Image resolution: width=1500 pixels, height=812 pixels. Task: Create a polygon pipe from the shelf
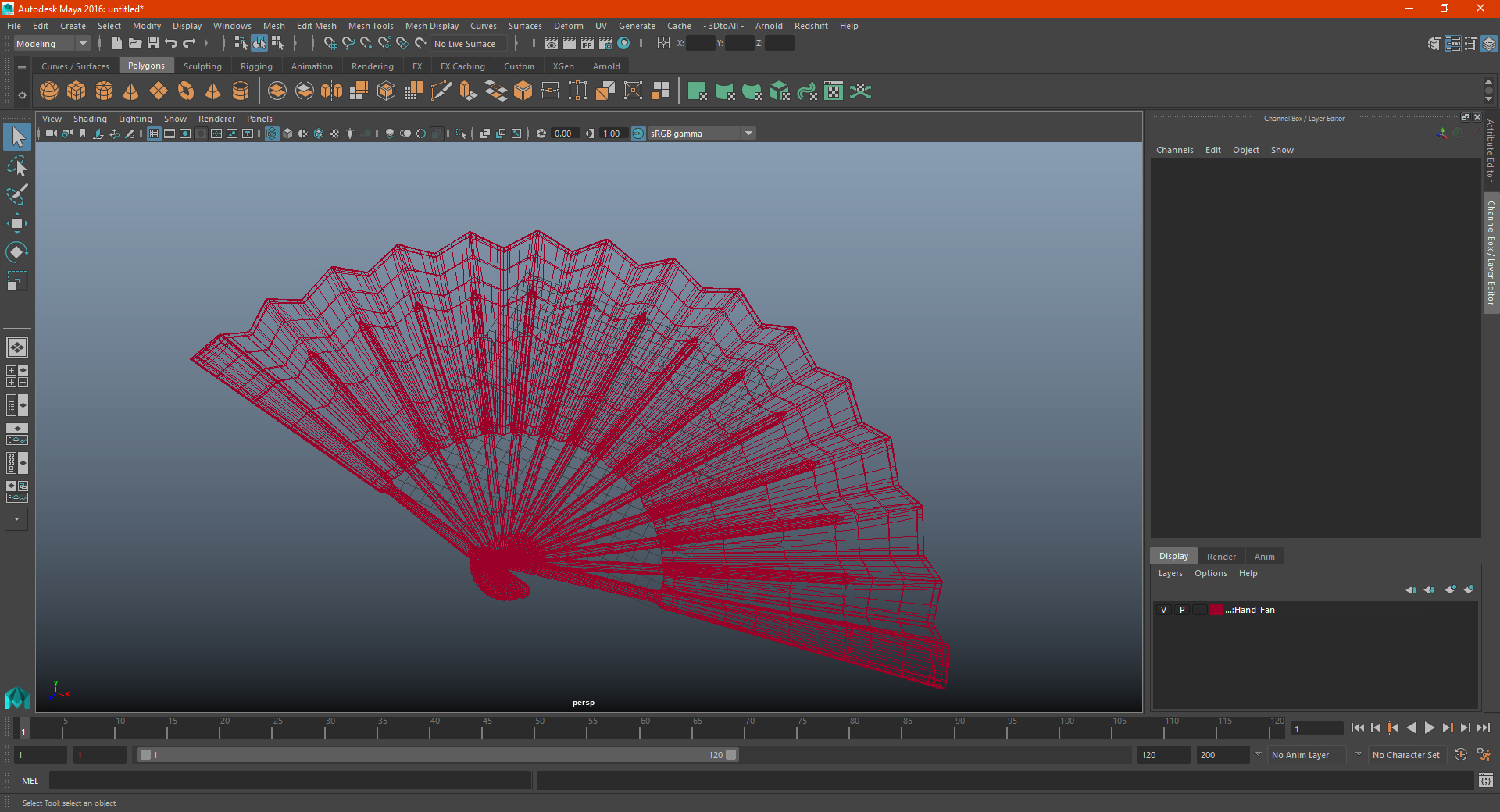(x=241, y=91)
